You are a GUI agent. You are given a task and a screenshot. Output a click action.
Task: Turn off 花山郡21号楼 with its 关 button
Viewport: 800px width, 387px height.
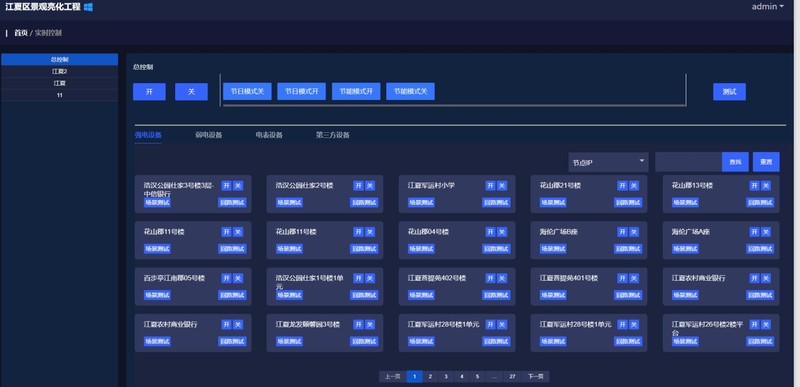[634, 186]
